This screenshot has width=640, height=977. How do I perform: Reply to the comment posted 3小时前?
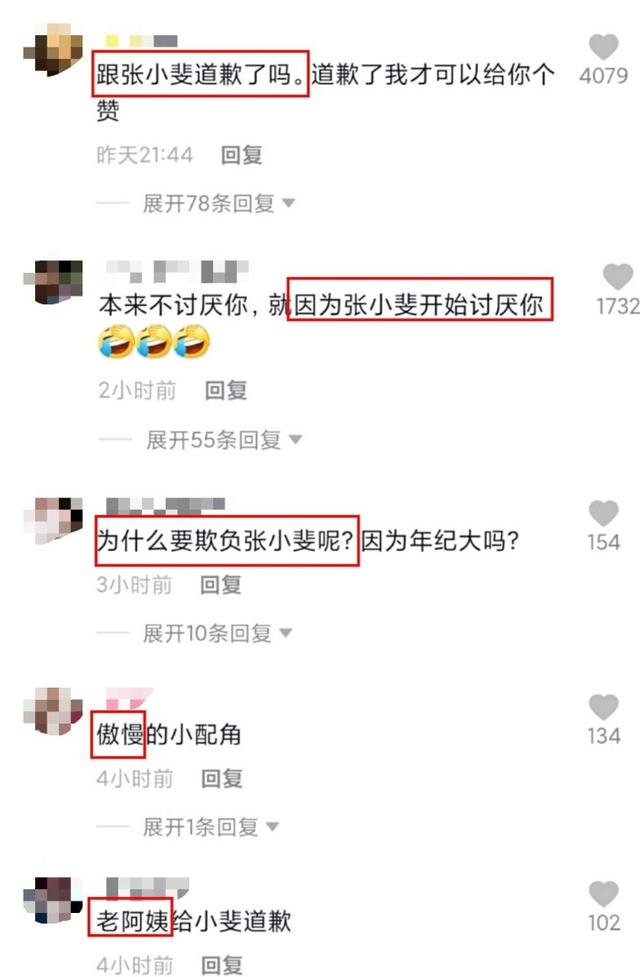pyautogui.click(x=220, y=584)
